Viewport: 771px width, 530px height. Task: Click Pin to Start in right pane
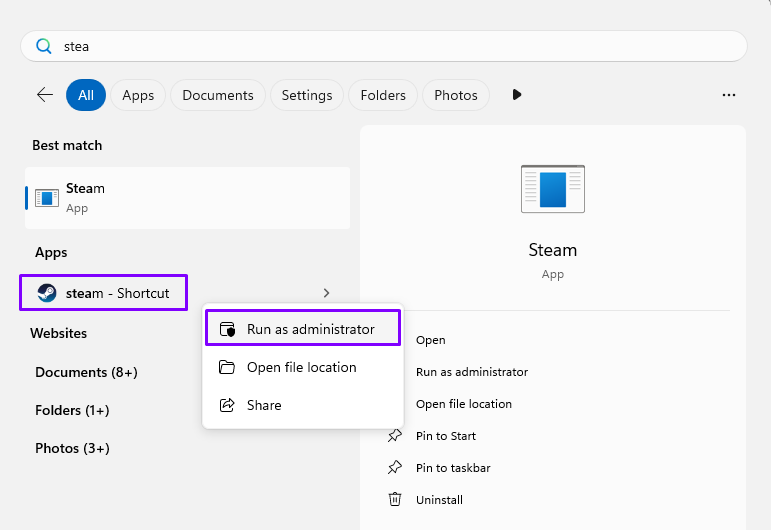[x=445, y=436]
